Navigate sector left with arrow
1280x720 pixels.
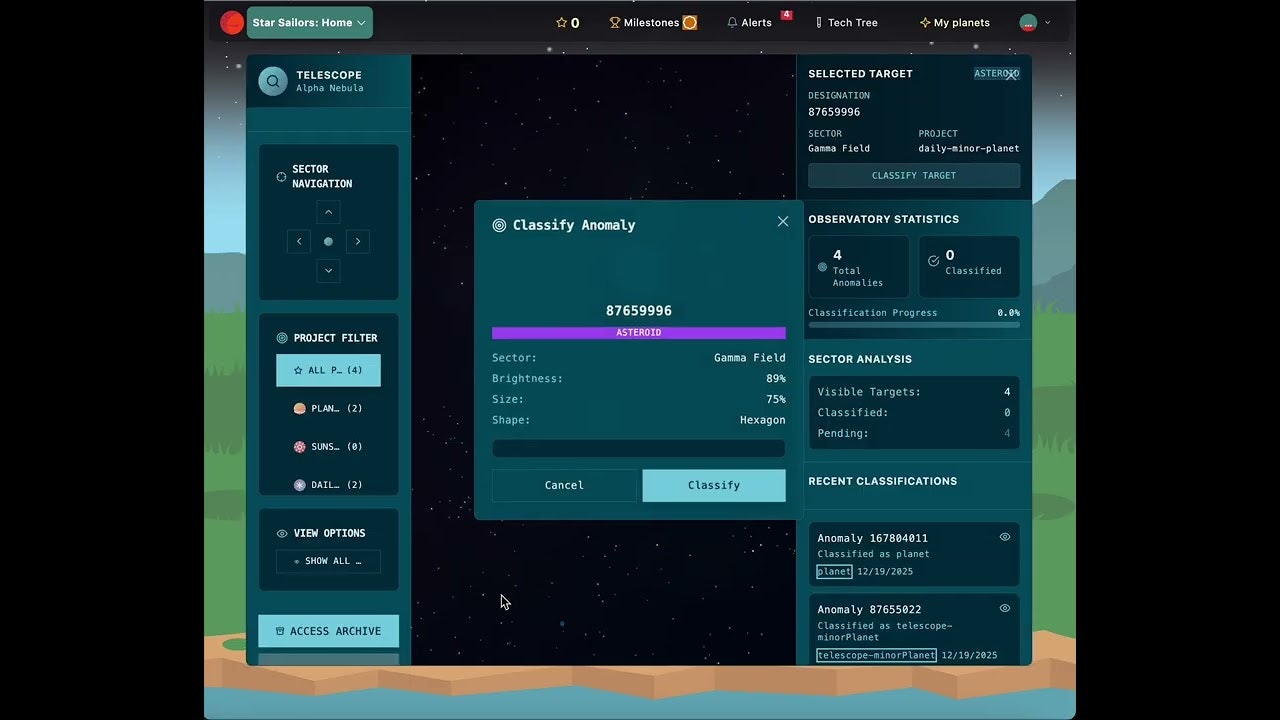point(298,241)
